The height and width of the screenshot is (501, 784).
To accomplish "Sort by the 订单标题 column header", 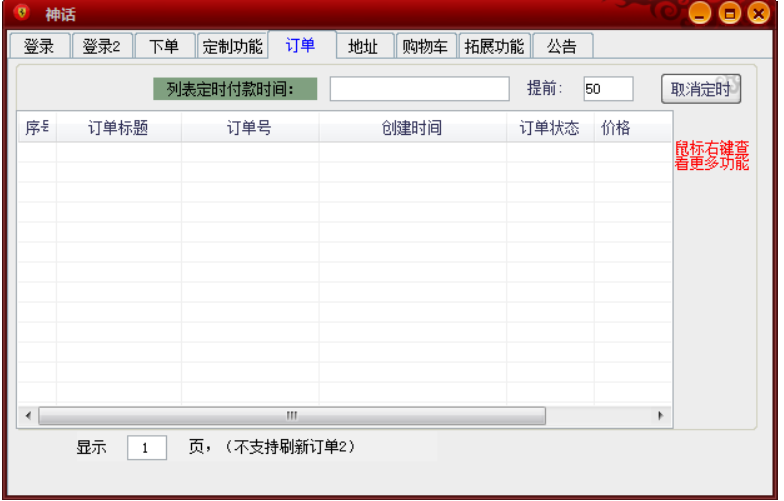I will tap(118, 128).
